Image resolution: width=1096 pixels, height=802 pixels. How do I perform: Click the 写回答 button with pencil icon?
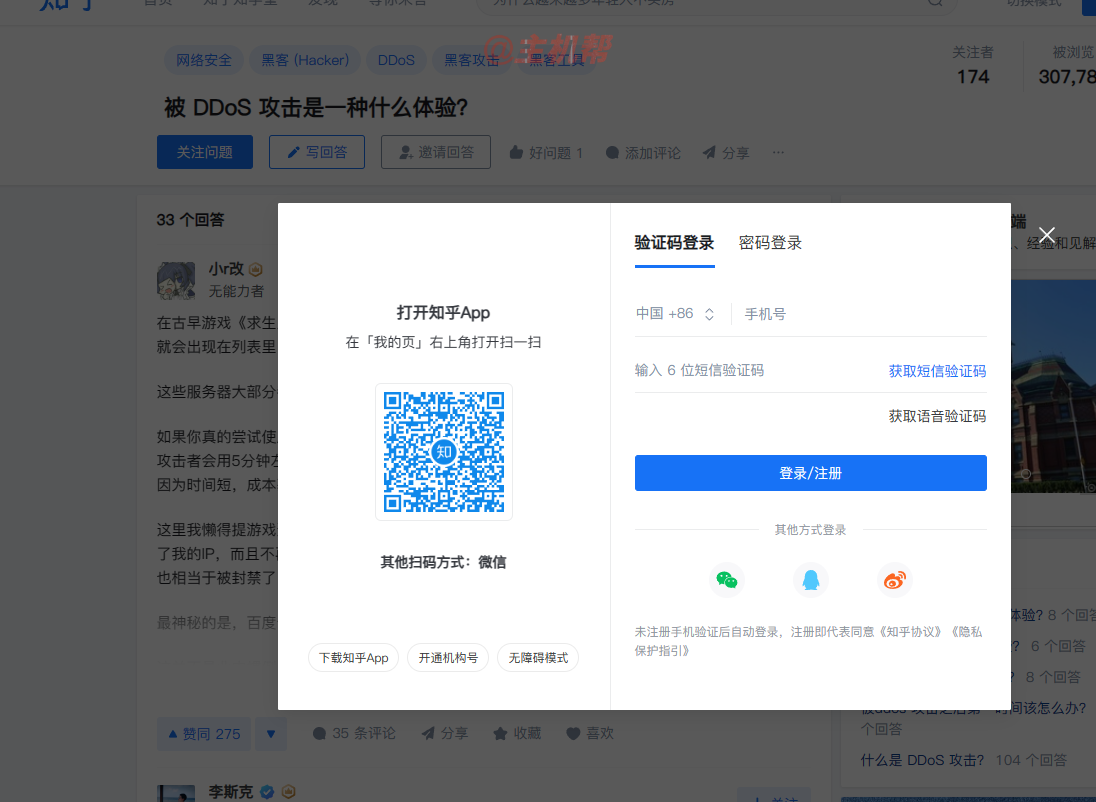[x=317, y=152]
